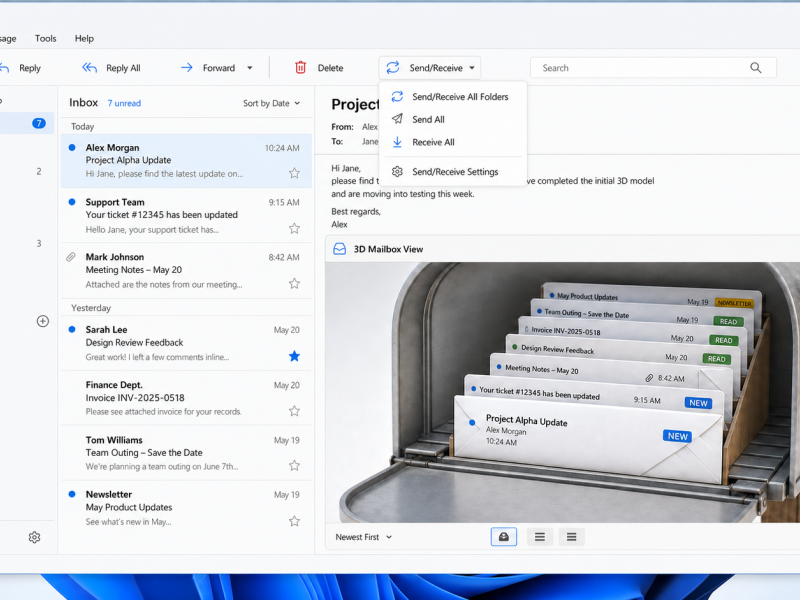Image resolution: width=800 pixels, height=600 pixels.
Task: Click the 7 unread filter link
Action: click(x=124, y=103)
